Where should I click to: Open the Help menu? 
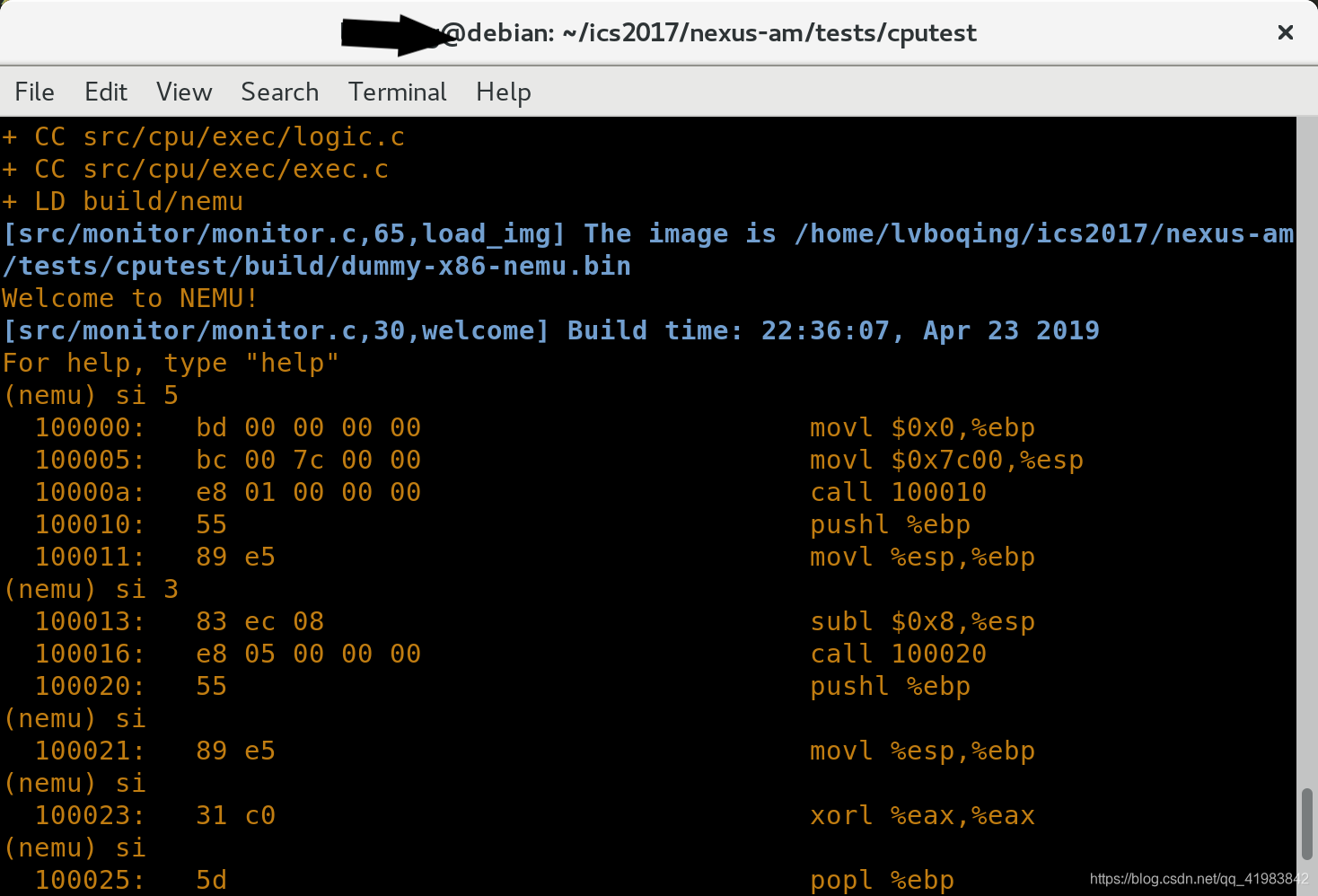pyautogui.click(x=504, y=92)
